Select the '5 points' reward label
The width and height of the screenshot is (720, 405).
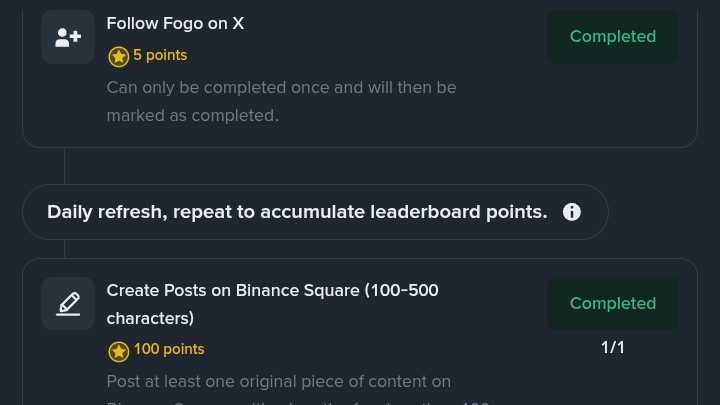[x=160, y=55]
